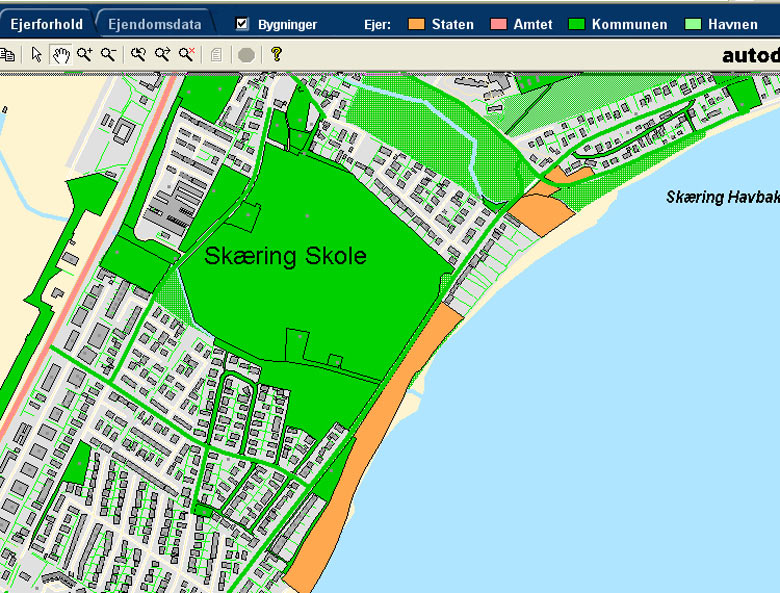The width and height of the screenshot is (780, 593).
Task: Click the gray octagon Stop button
Action: coord(246,55)
